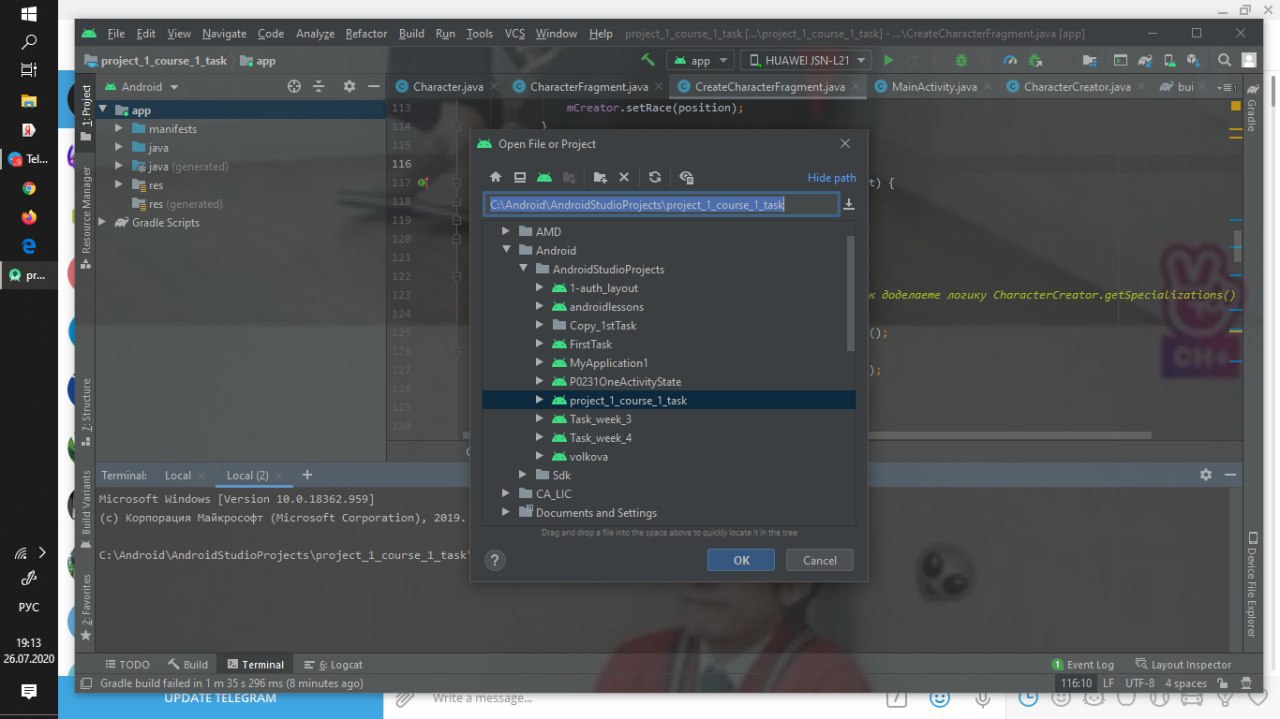
Task: Open the Refactor menu
Action: (366, 33)
